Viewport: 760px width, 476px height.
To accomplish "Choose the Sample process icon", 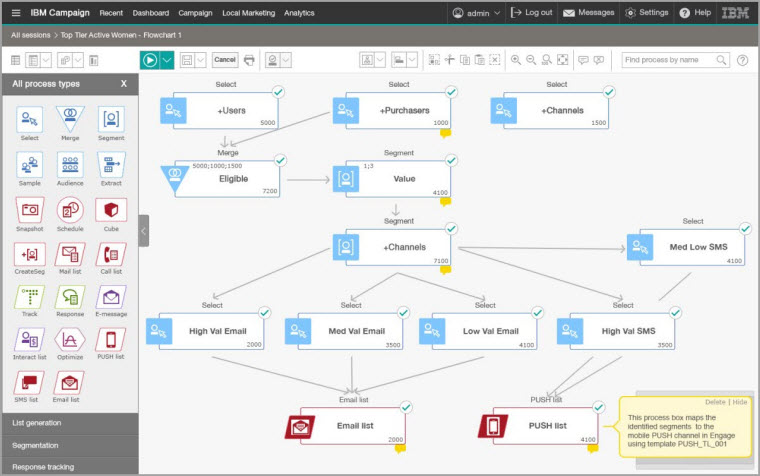I will pos(30,165).
